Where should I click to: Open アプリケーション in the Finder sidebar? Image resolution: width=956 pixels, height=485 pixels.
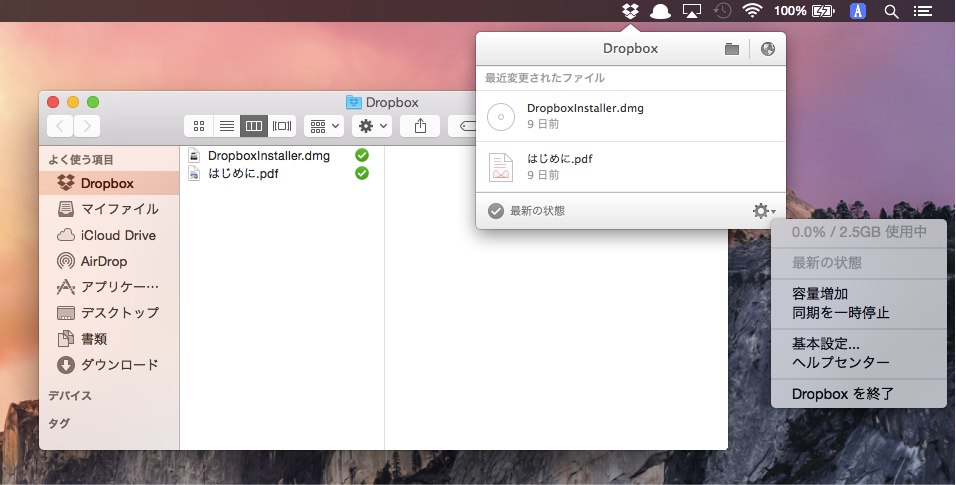109,287
